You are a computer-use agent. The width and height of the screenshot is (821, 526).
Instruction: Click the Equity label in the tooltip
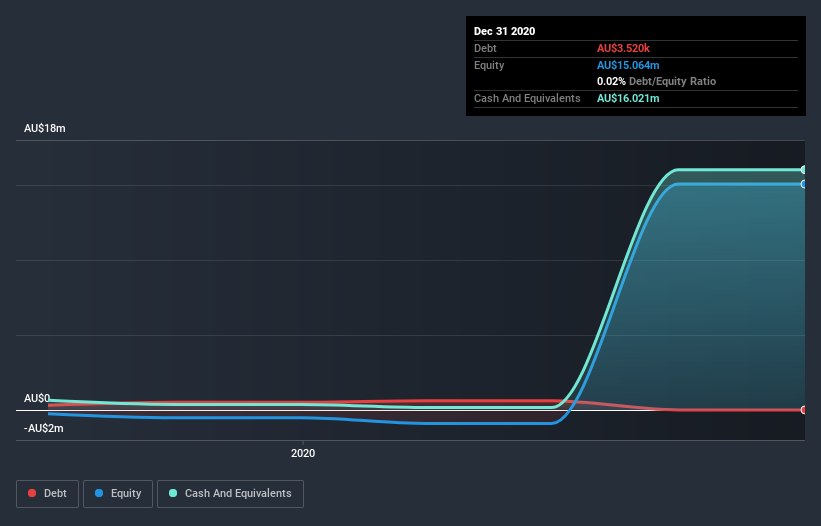489,65
